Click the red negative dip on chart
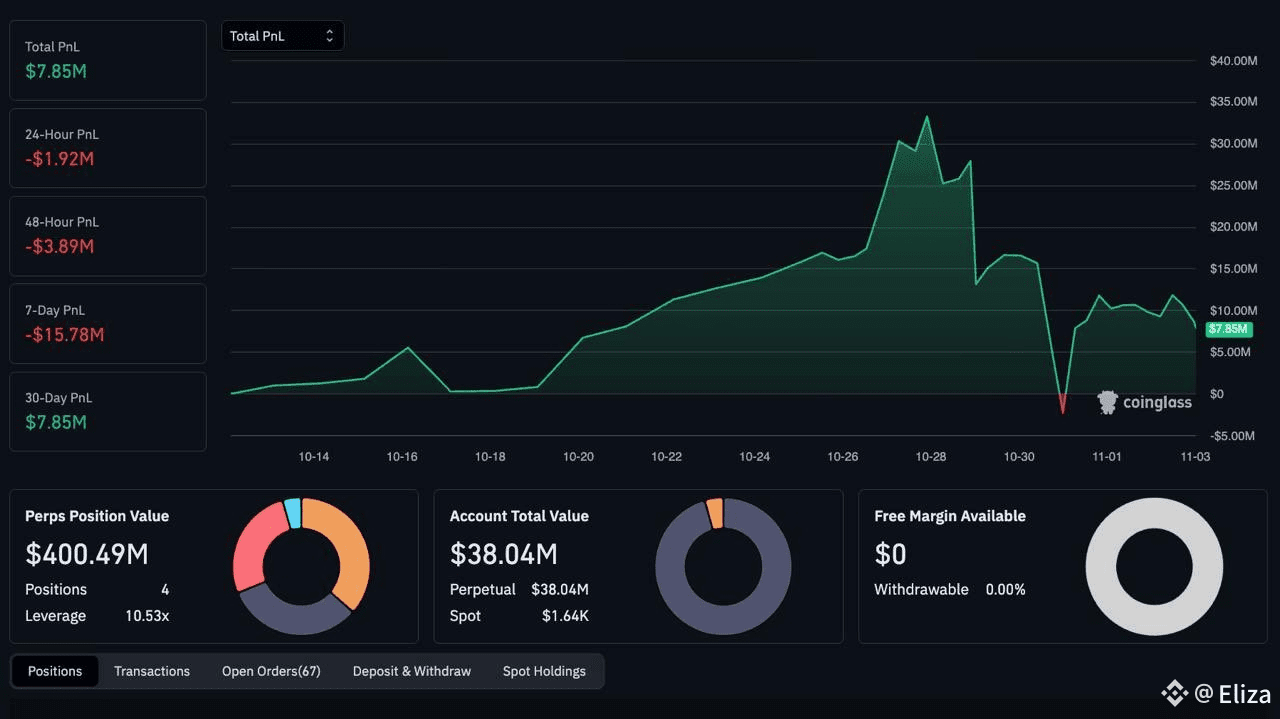The height and width of the screenshot is (719, 1280). [x=1062, y=403]
